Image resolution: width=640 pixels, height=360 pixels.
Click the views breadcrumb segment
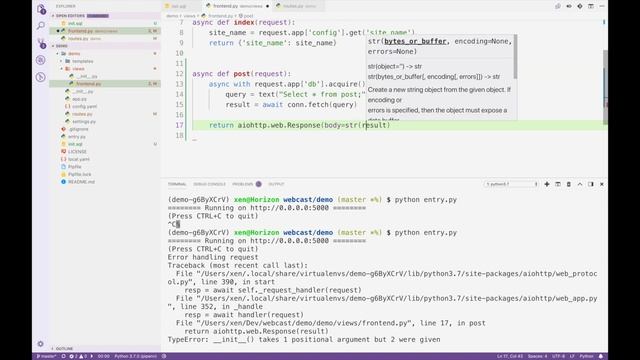click(x=189, y=16)
